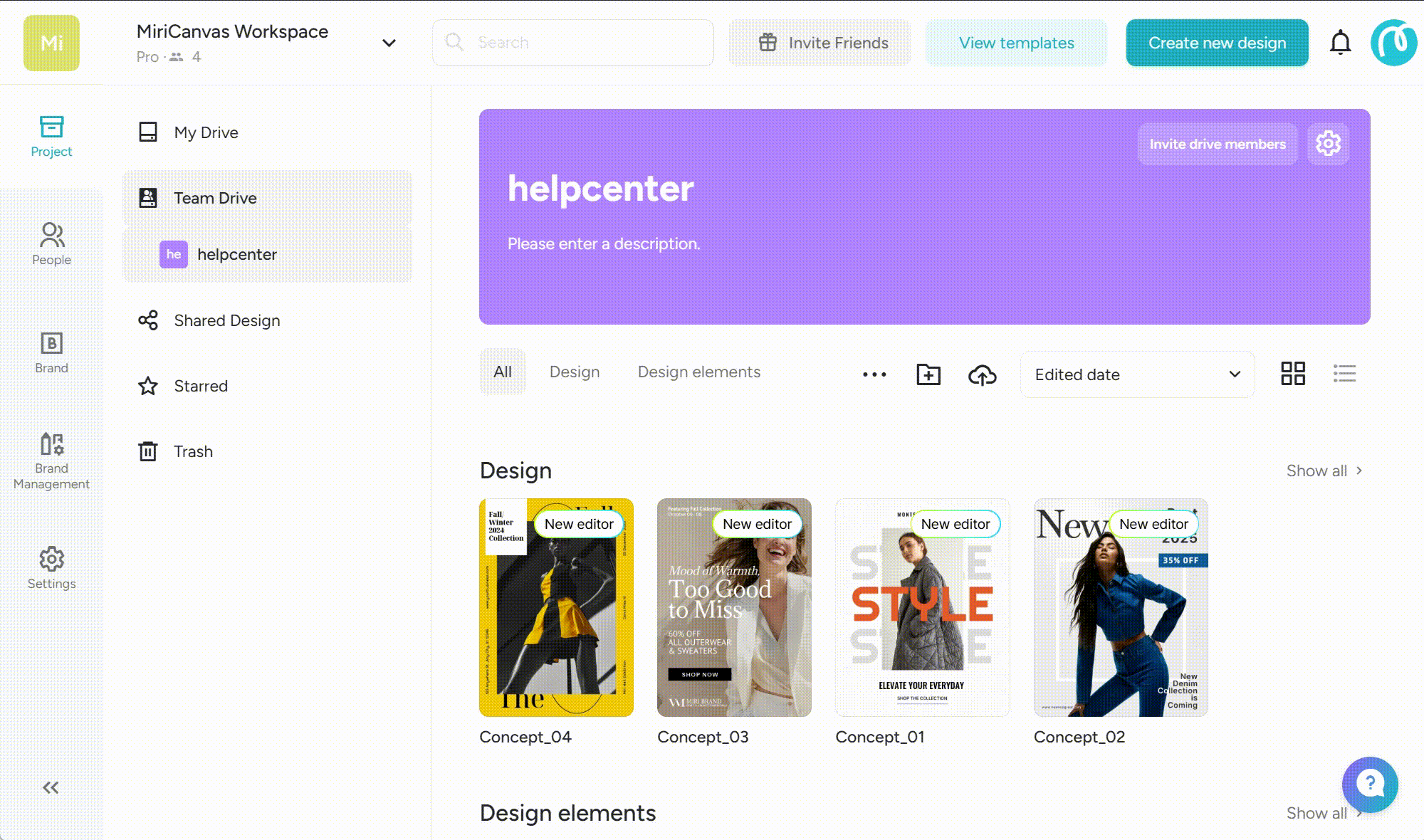1424x840 pixels.
Task: Switch to the Design elements tab
Action: (x=698, y=372)
